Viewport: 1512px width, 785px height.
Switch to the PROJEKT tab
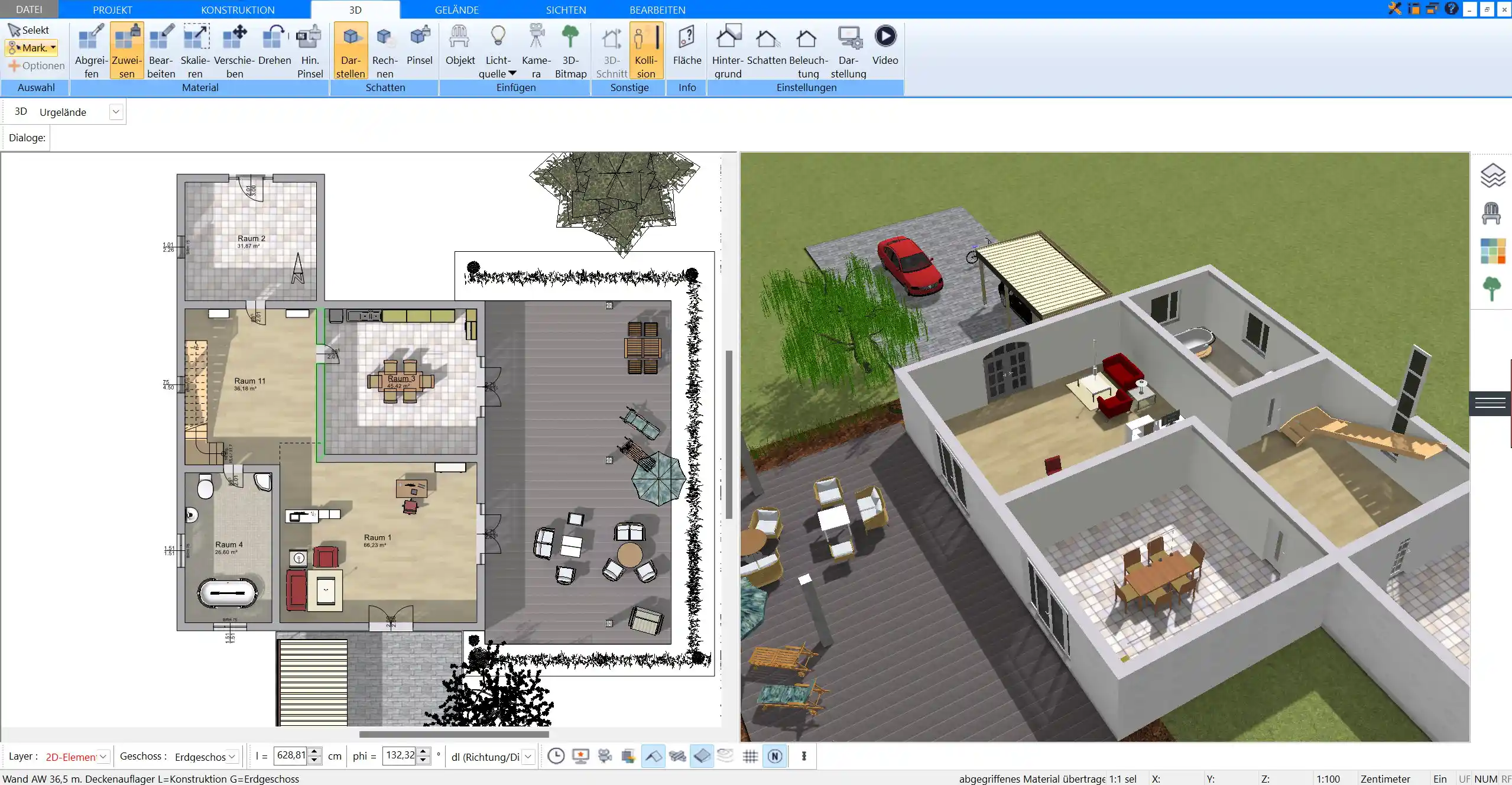[x=112, y=9]
